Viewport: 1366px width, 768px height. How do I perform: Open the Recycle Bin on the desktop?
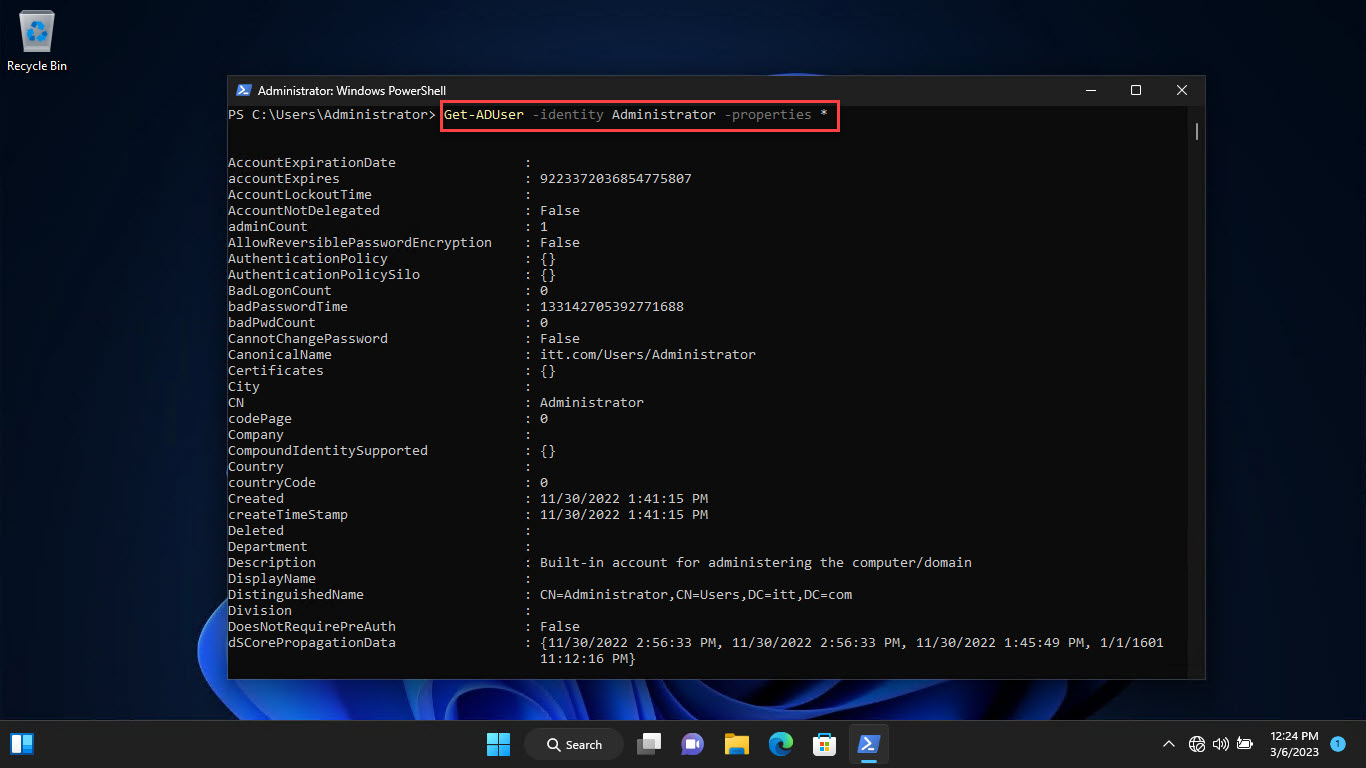[x=36, y=30]
